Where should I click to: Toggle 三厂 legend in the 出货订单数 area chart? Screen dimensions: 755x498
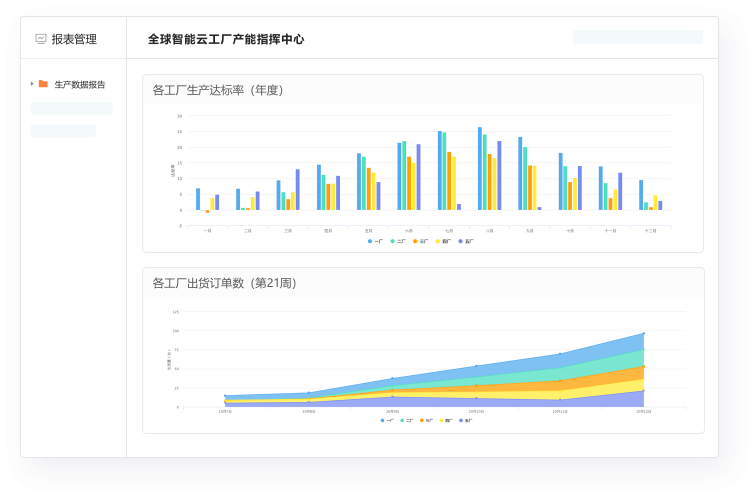pyautogui.click(x=427, y=420)
